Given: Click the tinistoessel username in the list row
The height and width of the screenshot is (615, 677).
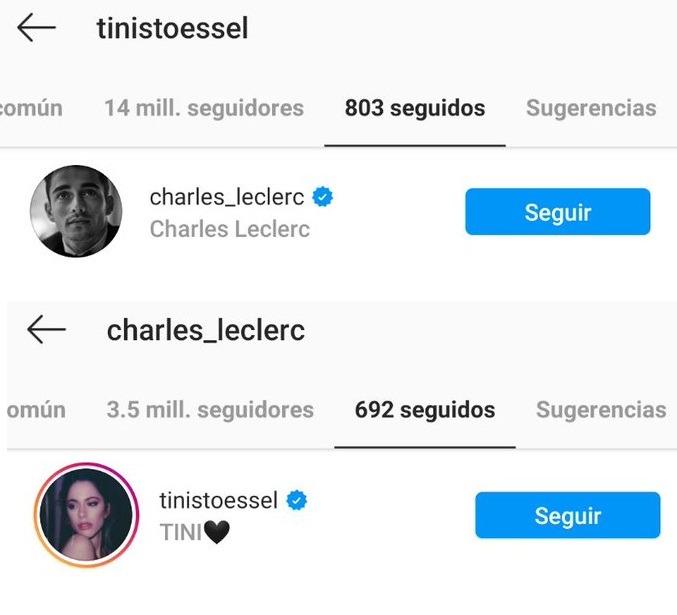Looking at the screenshot, I should coord(218,501).
